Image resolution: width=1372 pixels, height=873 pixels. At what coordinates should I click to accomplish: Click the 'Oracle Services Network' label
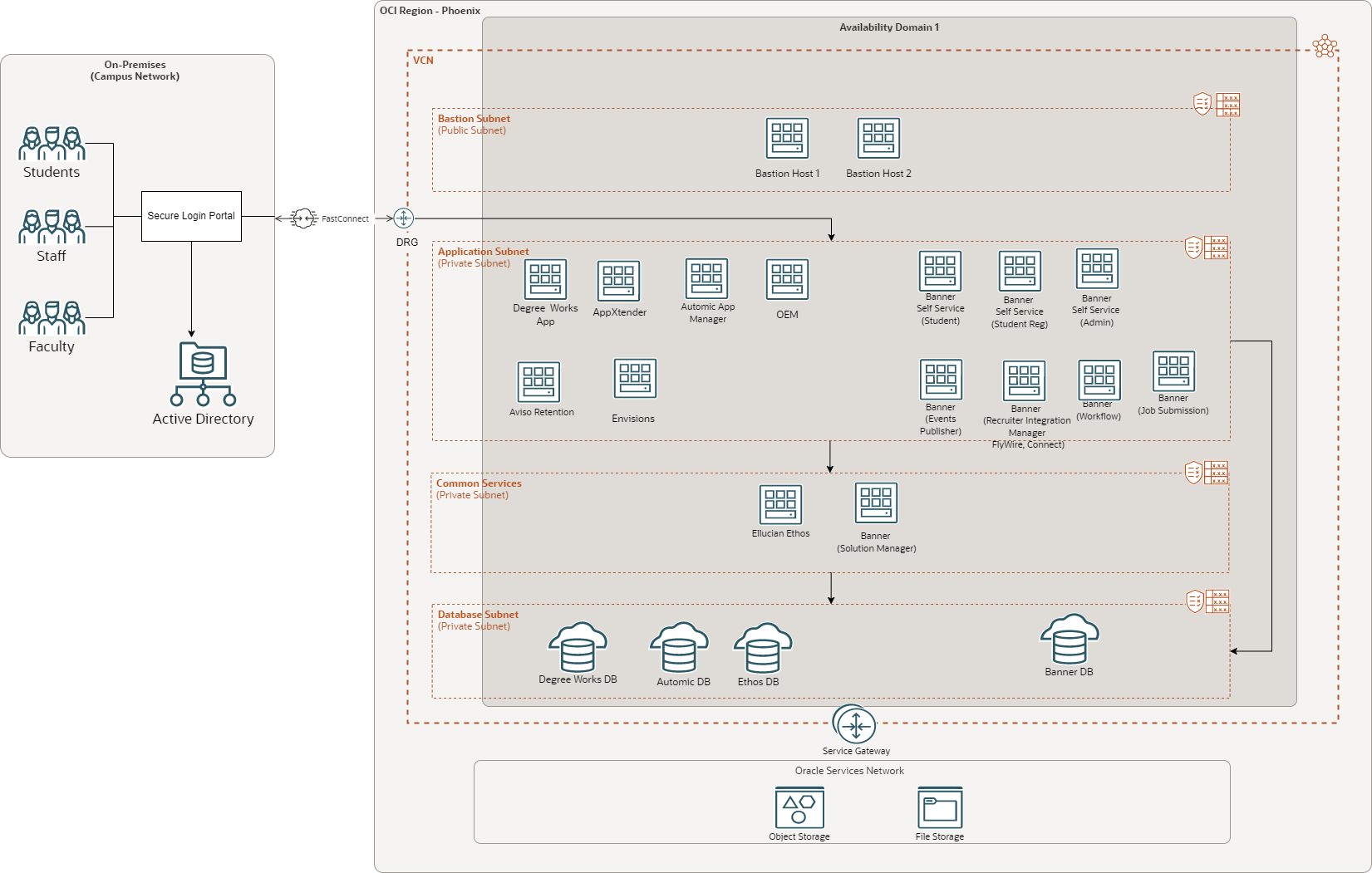tap(849, 771)
